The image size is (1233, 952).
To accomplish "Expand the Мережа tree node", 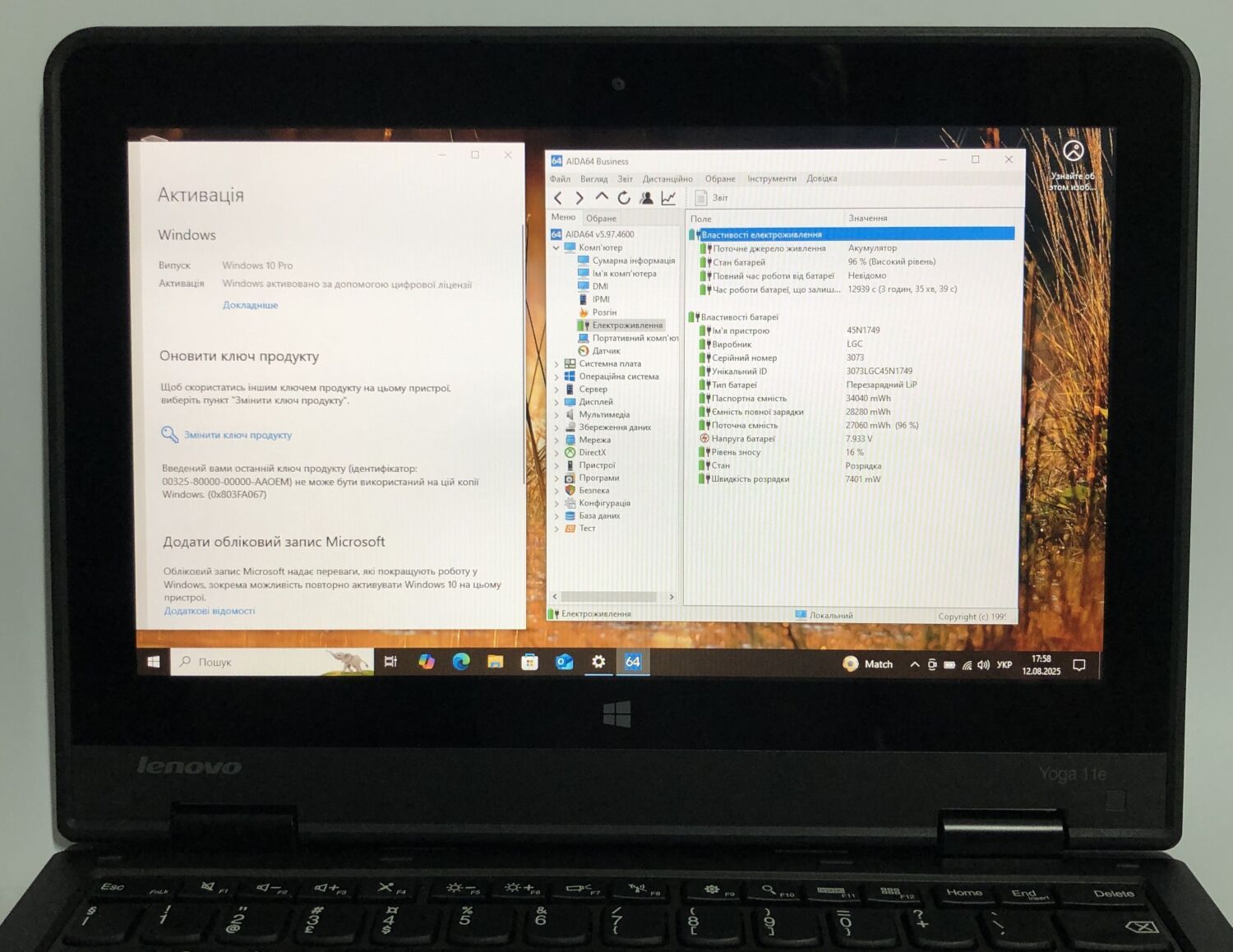I will point(556,440).
